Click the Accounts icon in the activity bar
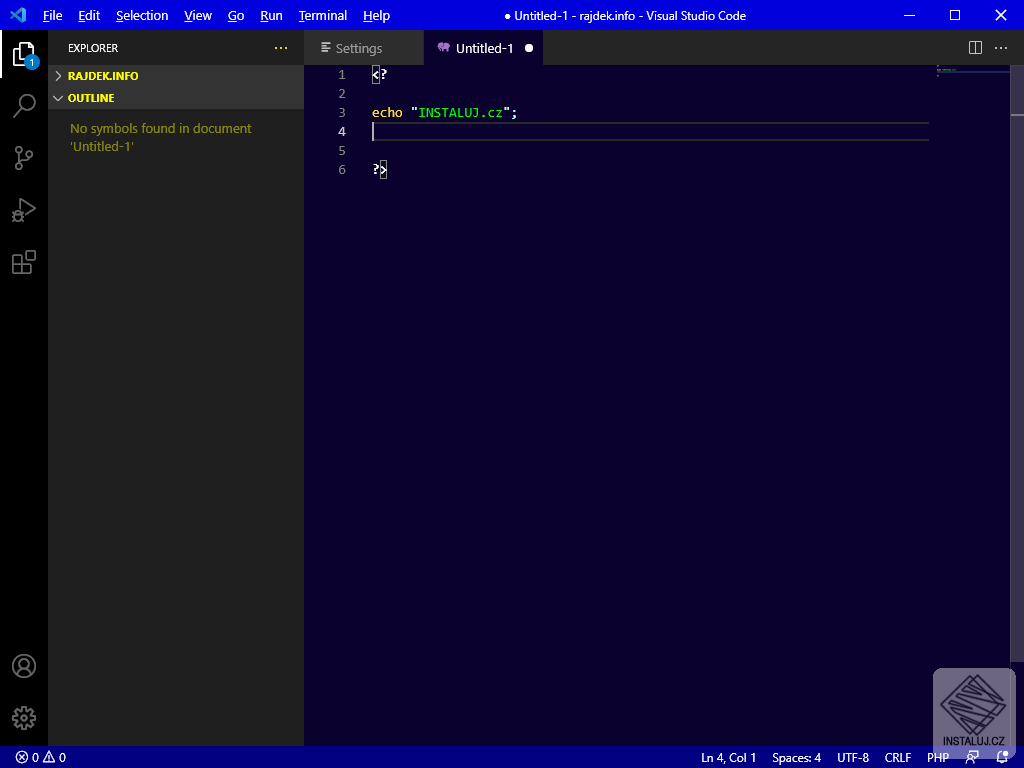The width and height of the screenshot is (1024, 768). [24, 666]
